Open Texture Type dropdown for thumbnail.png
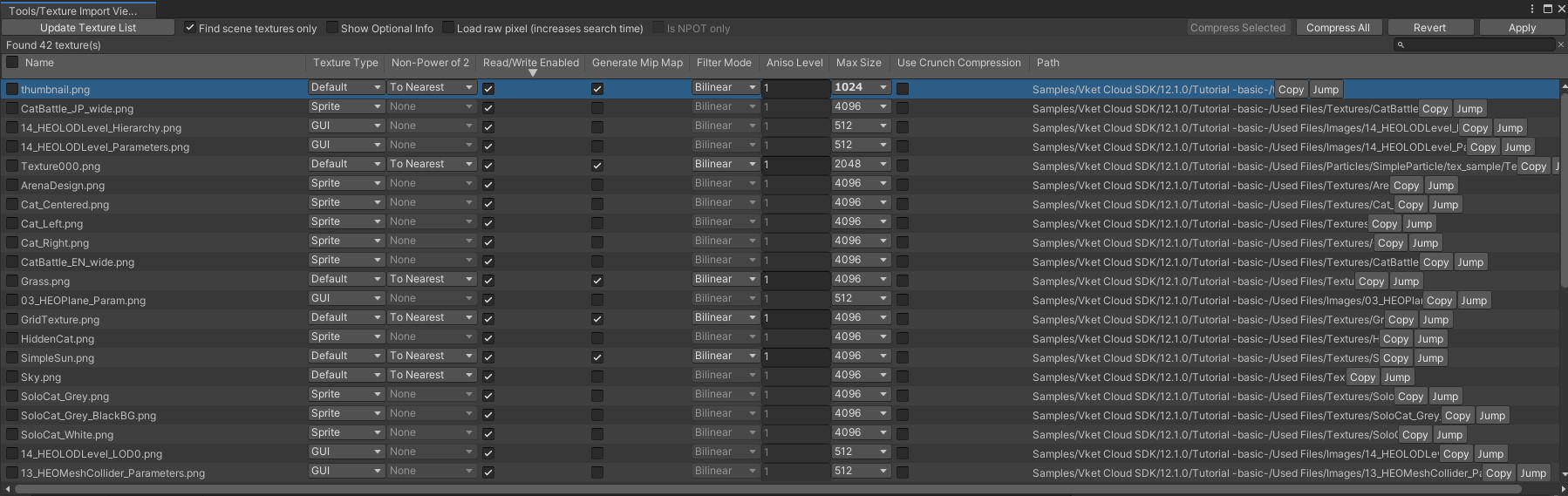This screenshot has height=496, width=1568. [x=346, y=87]
